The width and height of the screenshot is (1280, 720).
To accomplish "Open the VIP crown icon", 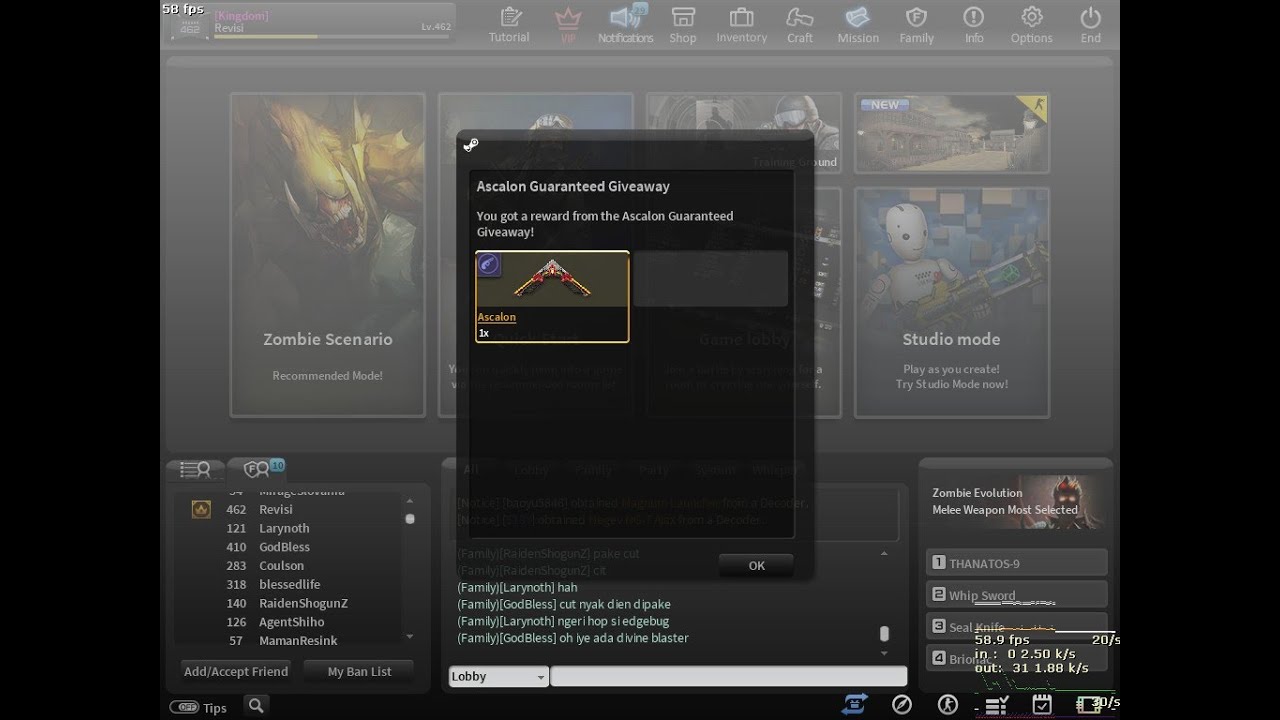I will point(568,17).
